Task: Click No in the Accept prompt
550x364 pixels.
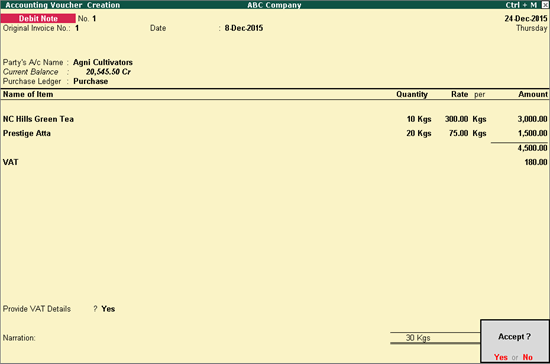Action: (528, 357)
